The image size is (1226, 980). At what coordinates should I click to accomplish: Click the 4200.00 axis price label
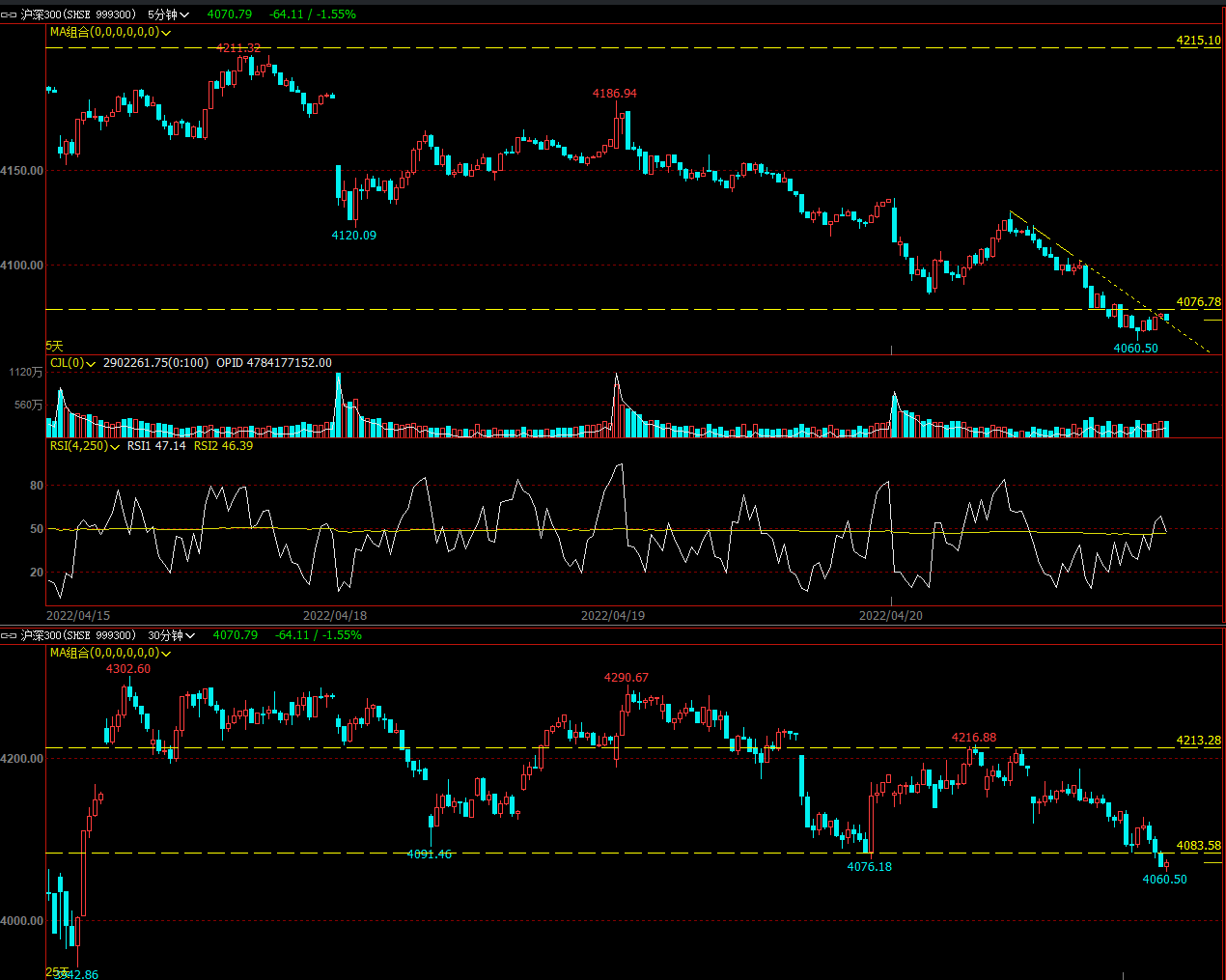point(22,759)
